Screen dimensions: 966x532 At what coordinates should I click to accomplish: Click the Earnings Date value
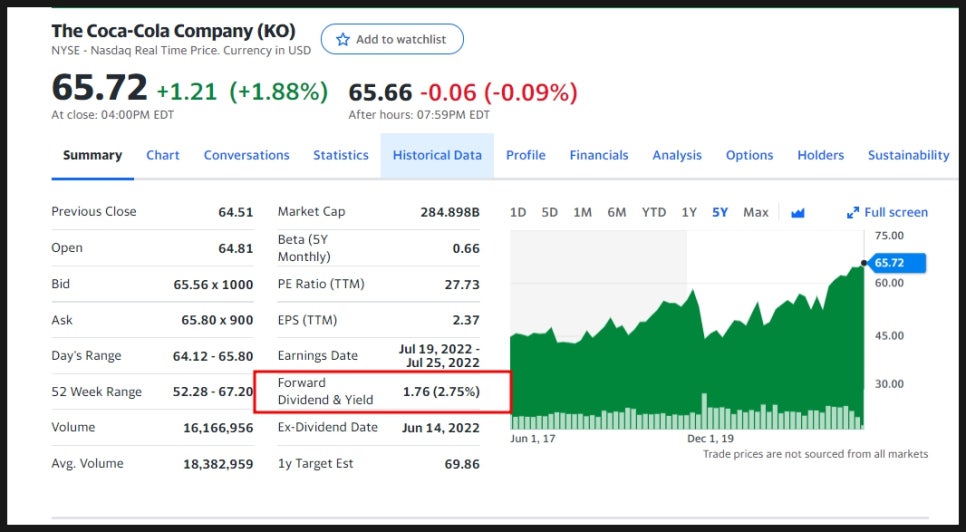pyautogui.click(x=439, y=356)
